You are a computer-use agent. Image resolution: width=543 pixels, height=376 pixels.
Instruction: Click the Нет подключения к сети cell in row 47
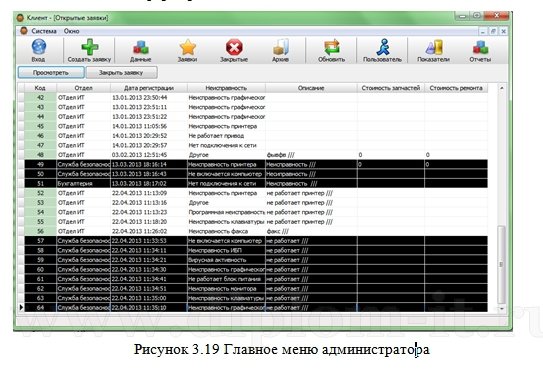[x=226, y=145]
